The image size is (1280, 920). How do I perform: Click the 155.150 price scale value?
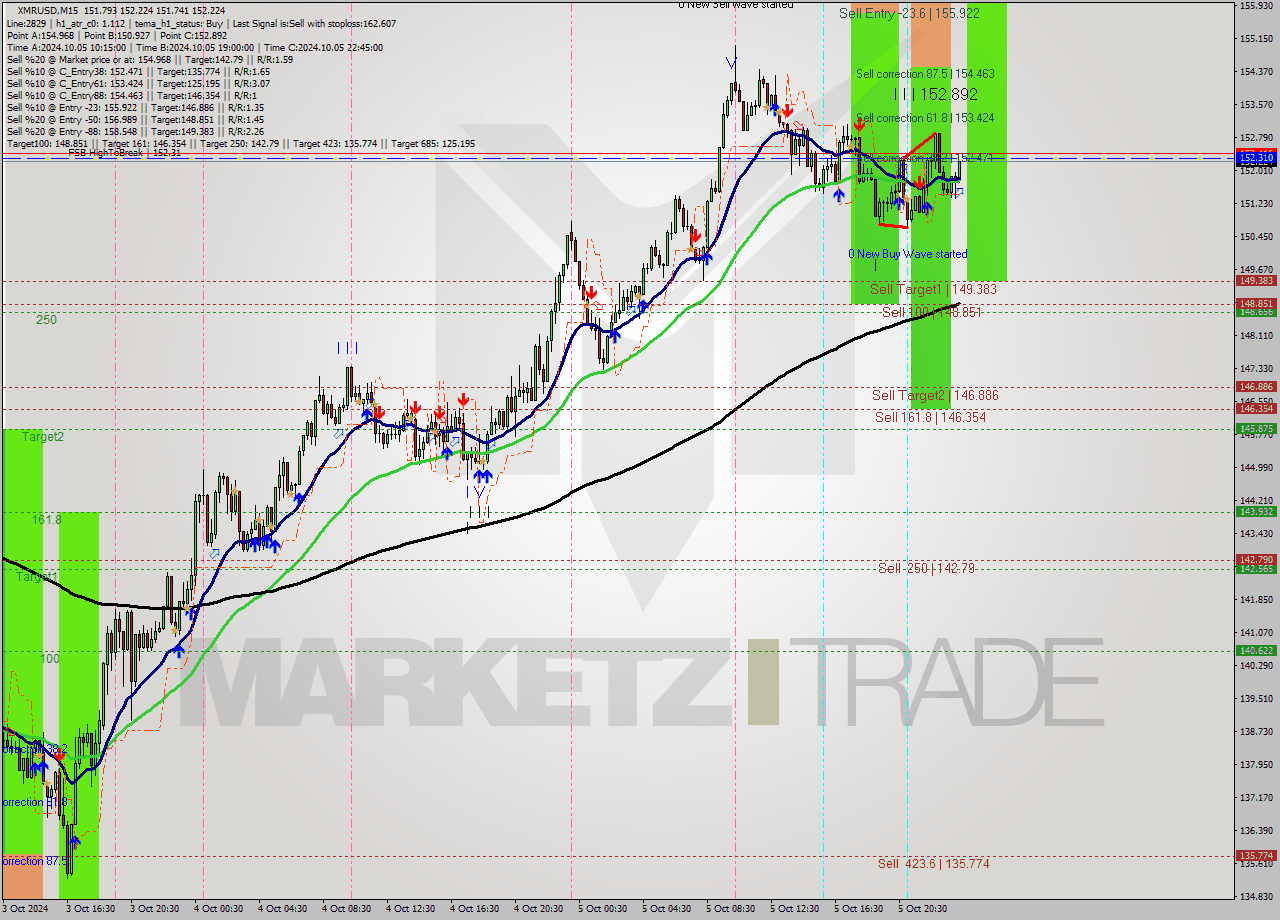[1256, 39]
